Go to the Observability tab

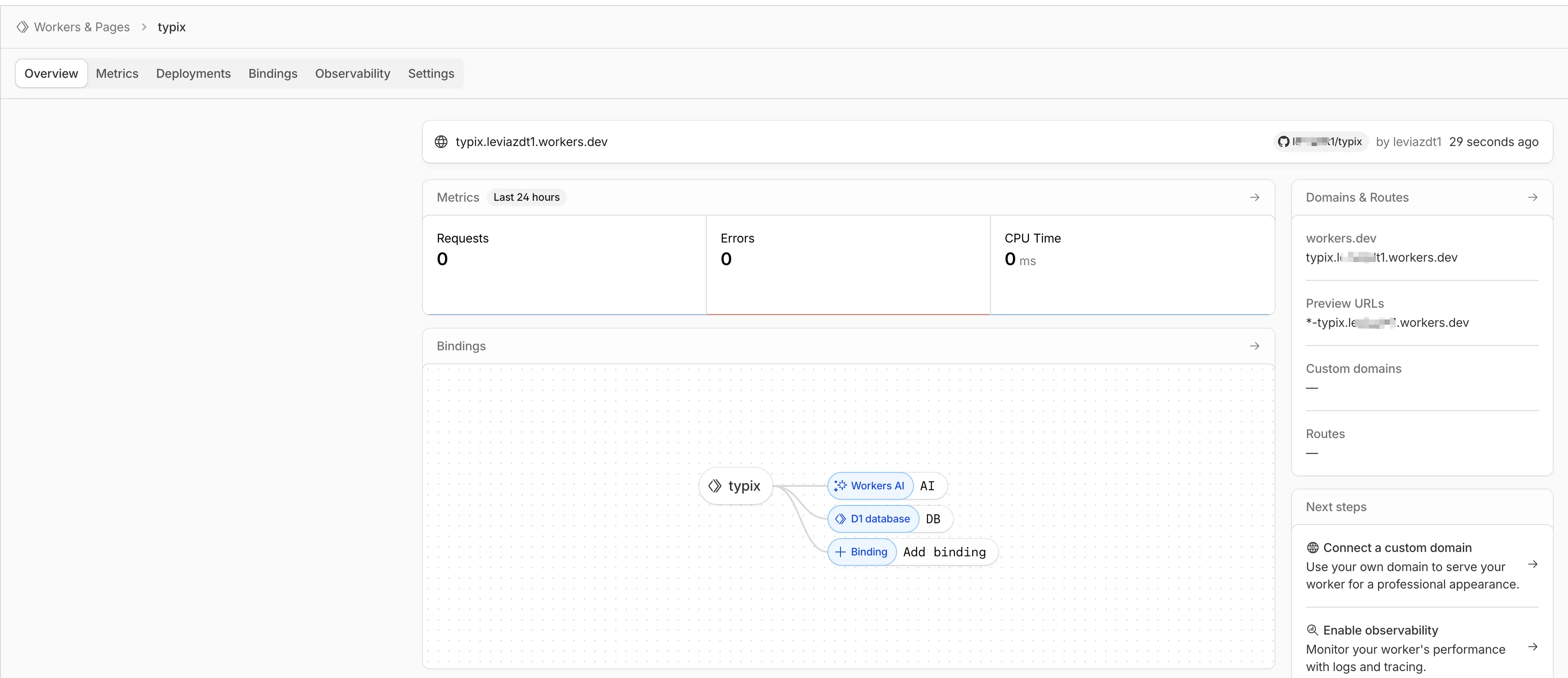point(352,73)
